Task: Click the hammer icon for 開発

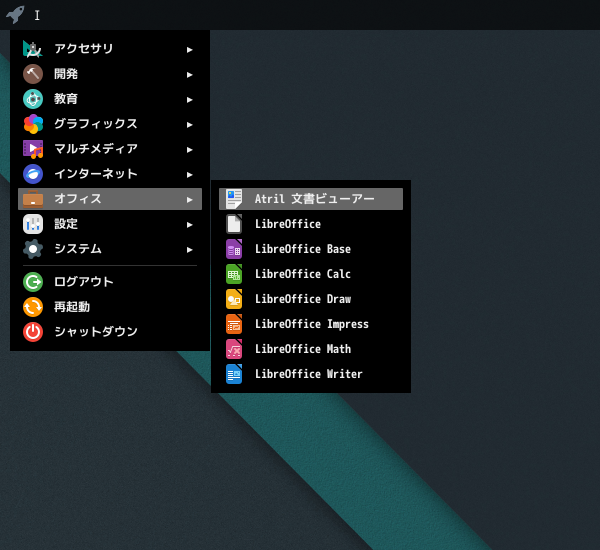Action: [33, 74]
